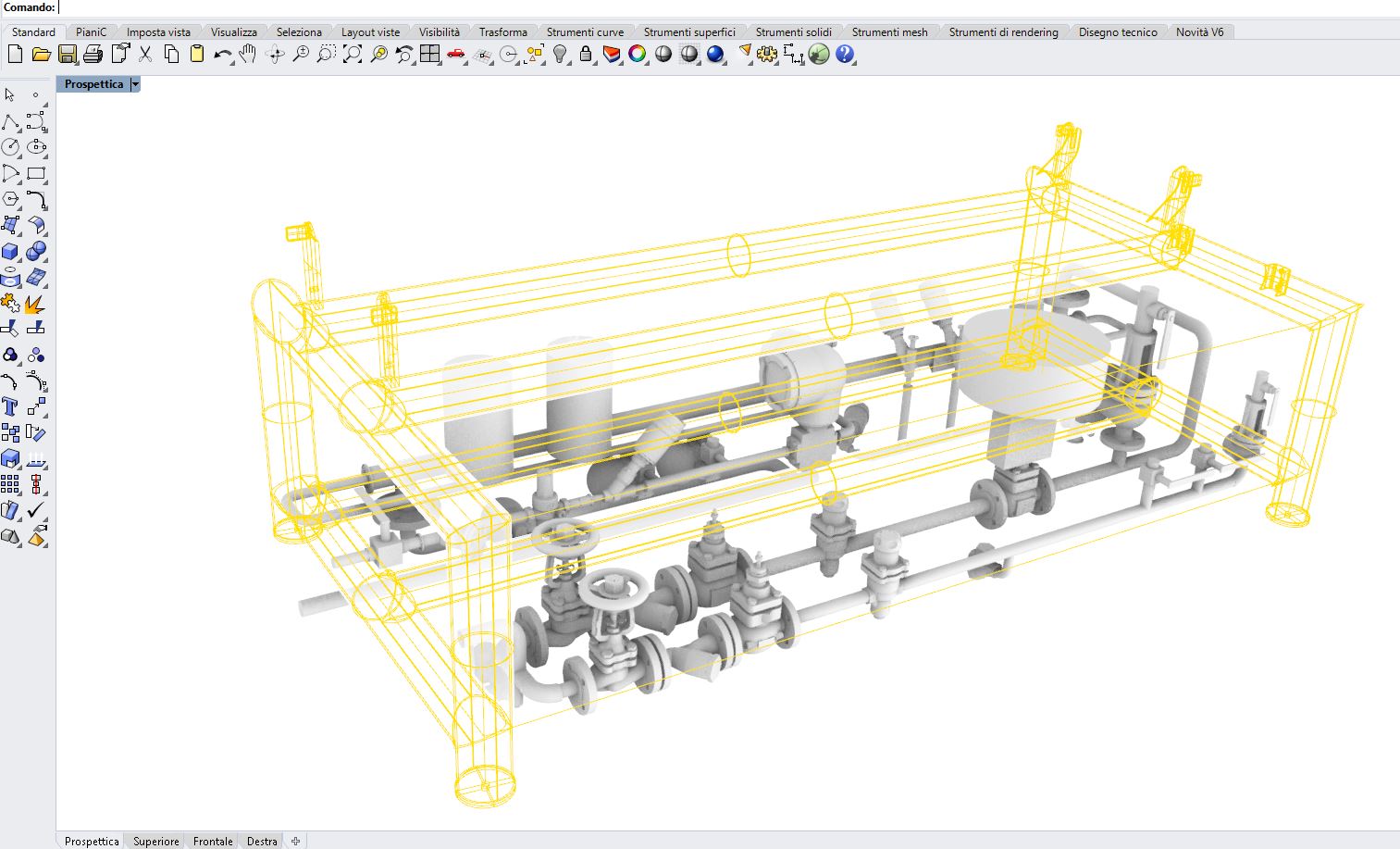Click the blue sphere render icon
1400x849 pixels.
[x=715, y=55]
